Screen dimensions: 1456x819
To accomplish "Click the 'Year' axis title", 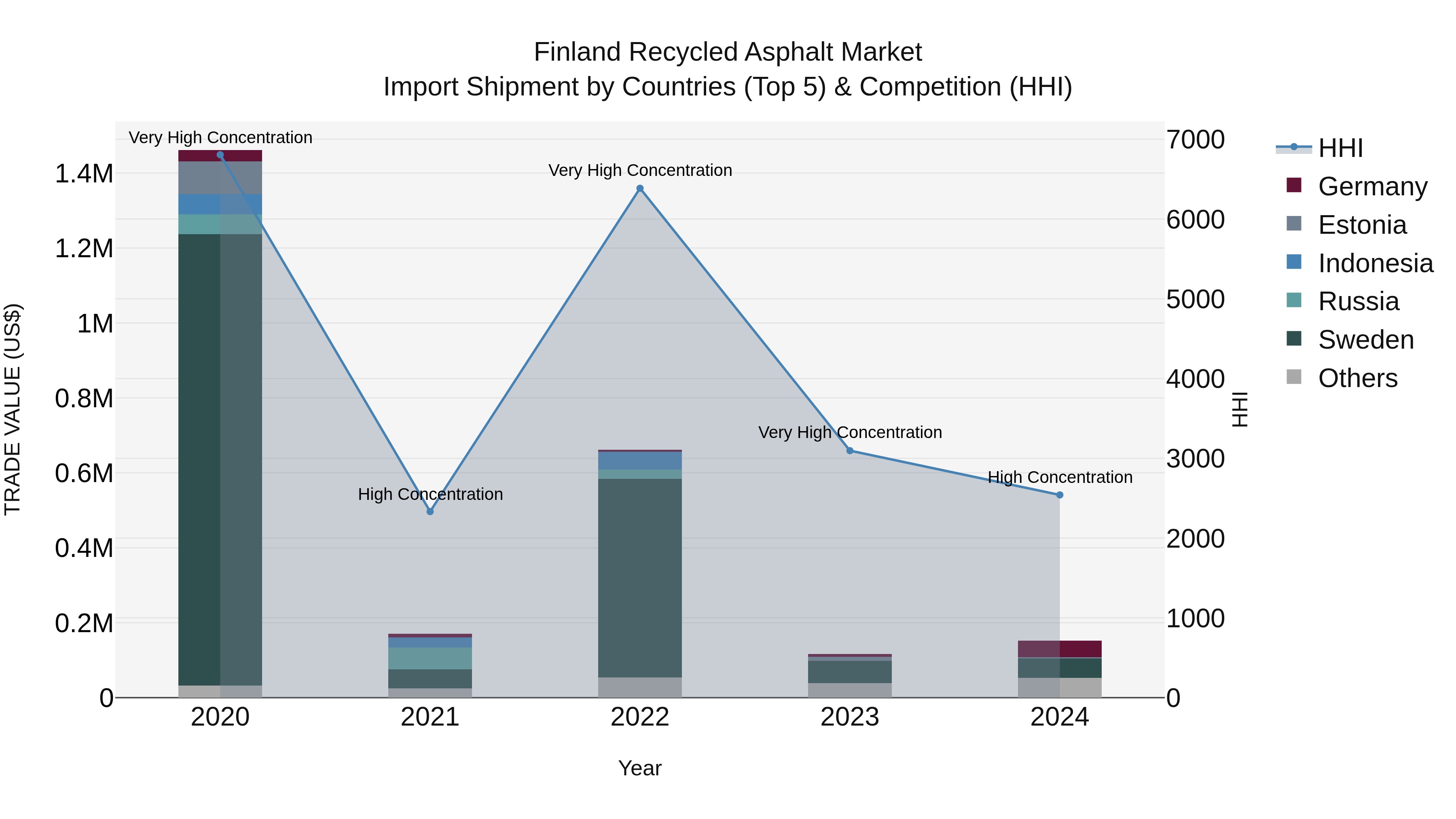I will (640, 769).
